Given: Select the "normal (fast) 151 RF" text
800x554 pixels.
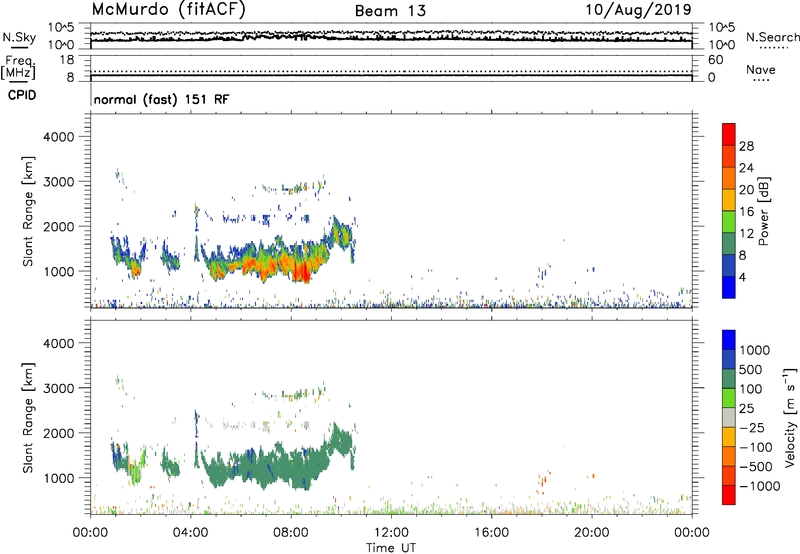Looking at the screenshot, I should point(161,99).
